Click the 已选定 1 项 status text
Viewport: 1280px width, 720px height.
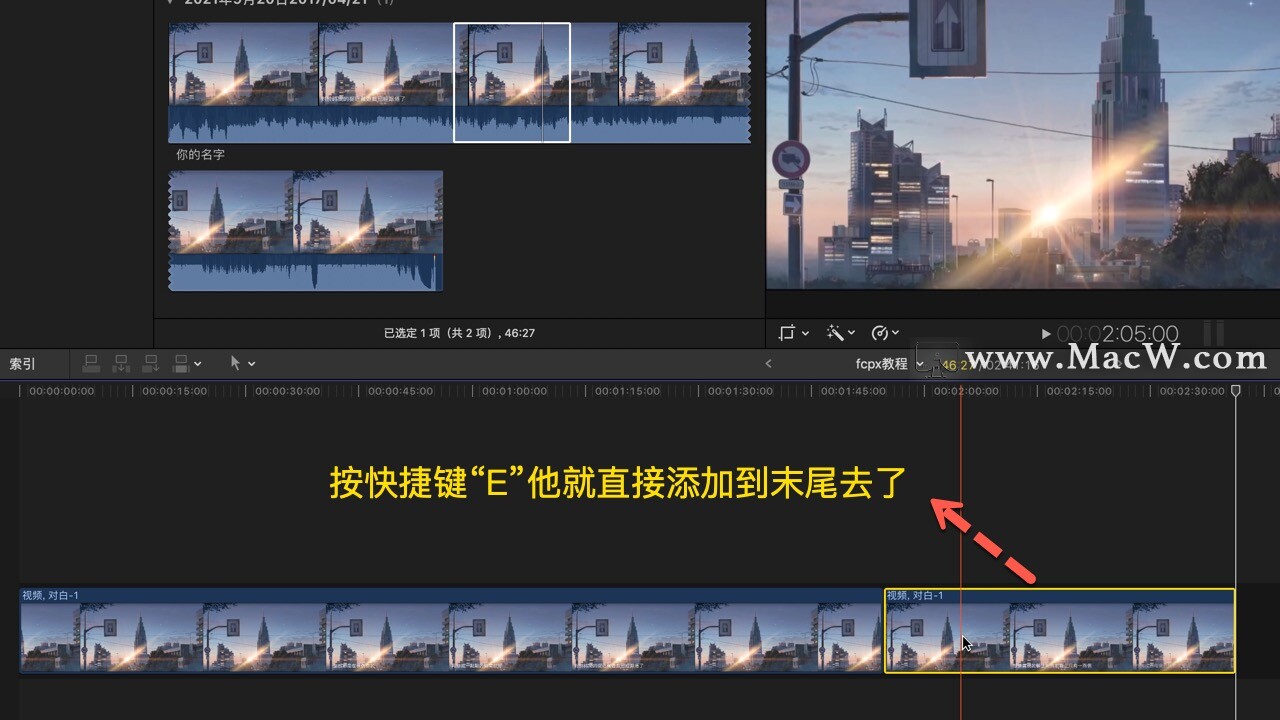459,333
